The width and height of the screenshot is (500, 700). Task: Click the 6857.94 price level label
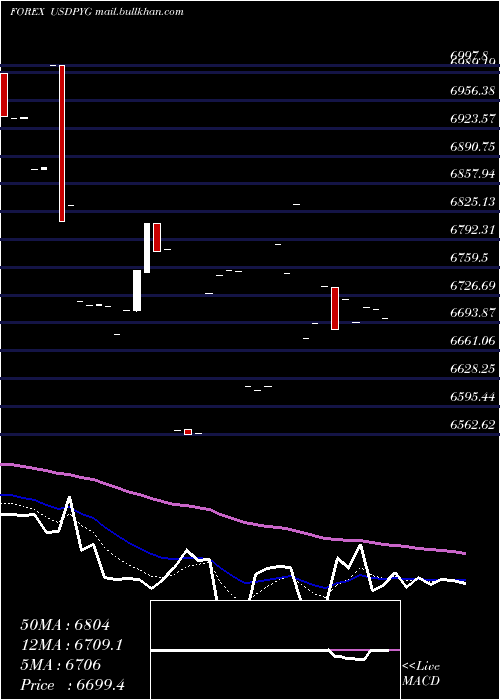click(x=472, y=173)
